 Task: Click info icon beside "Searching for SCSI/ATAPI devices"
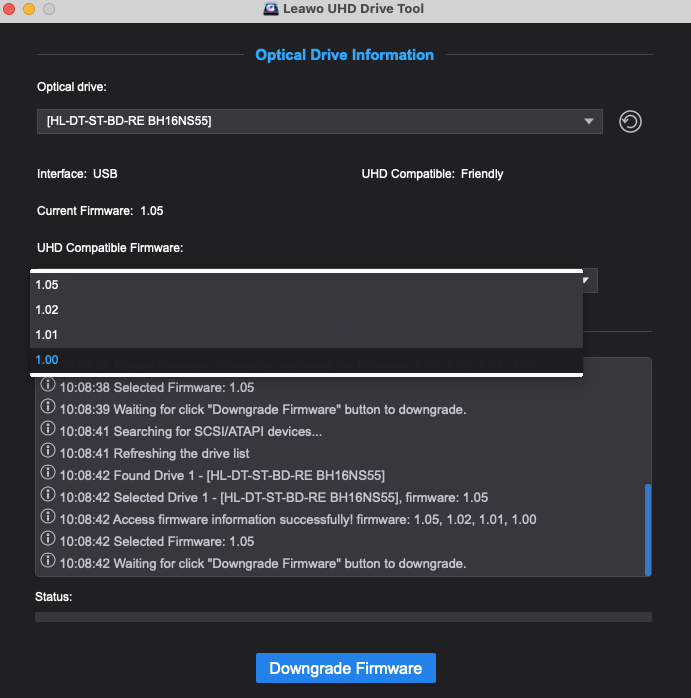click(x=47, y=431)
